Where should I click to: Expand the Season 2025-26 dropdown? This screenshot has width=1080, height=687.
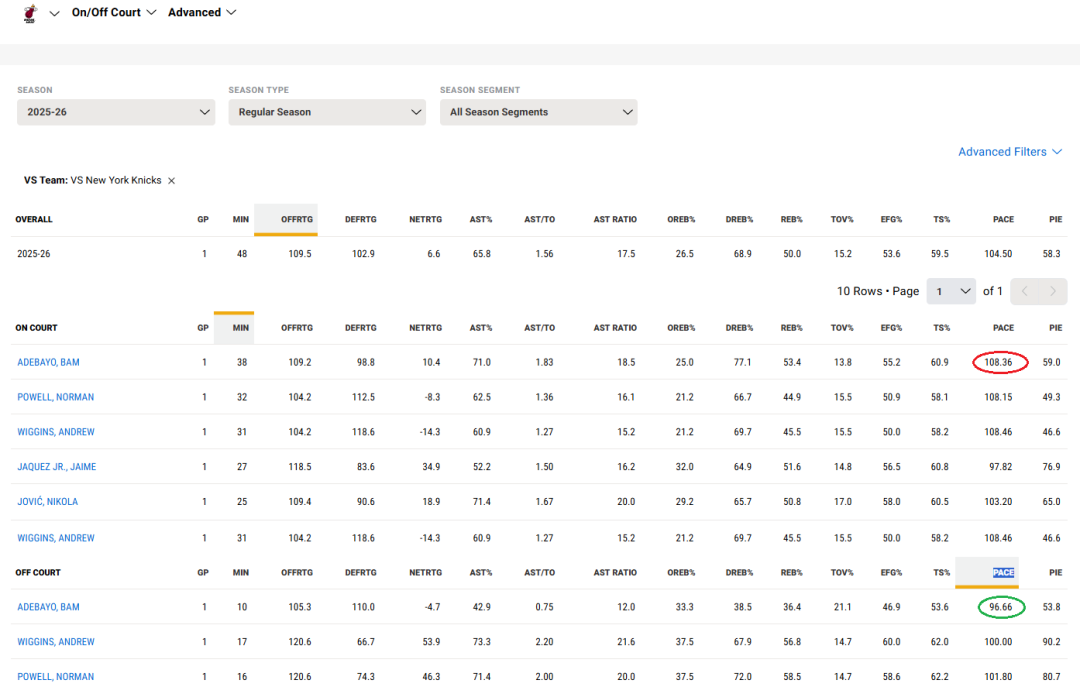pos(116,112)
